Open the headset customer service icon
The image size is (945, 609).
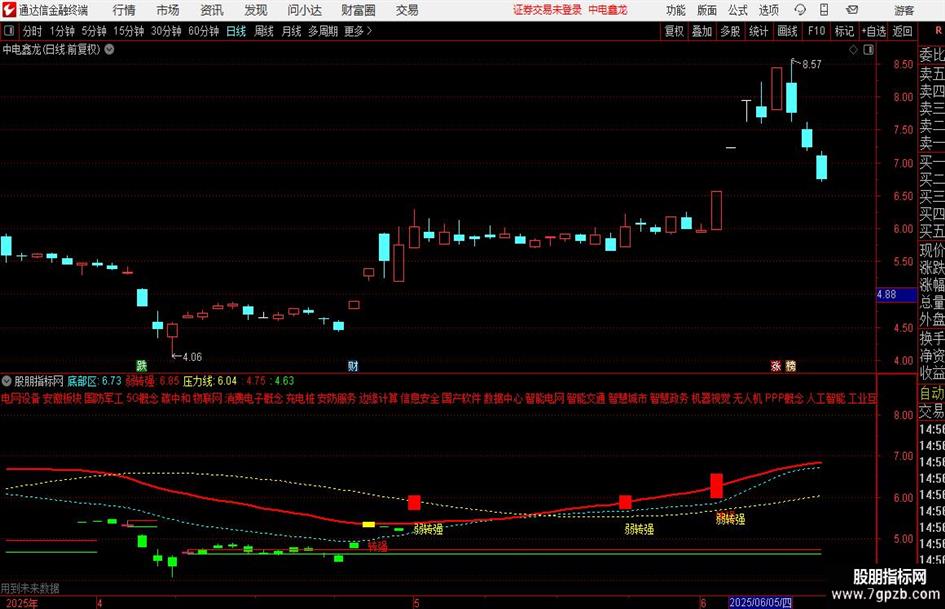click(800, 10)
